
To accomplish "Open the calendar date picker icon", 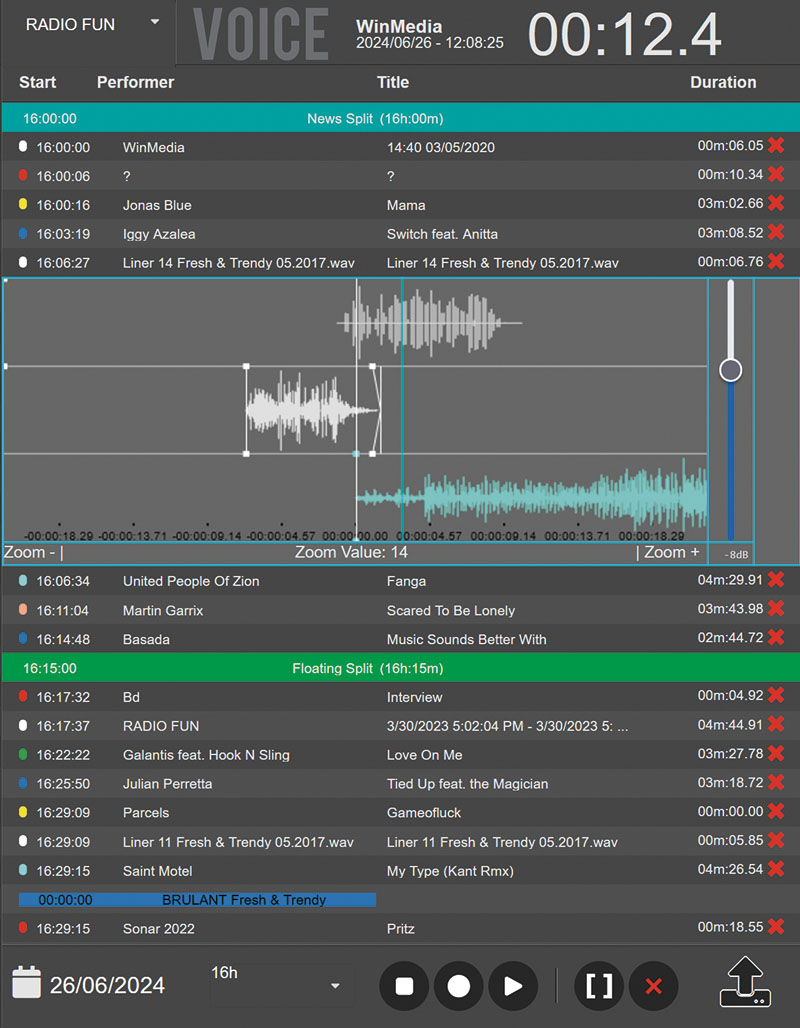I will pos(27,984).
